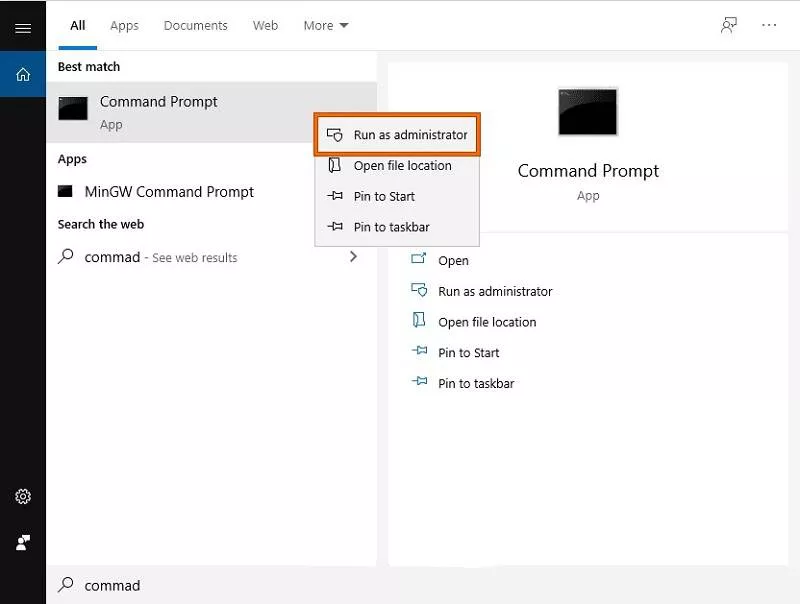Choose Pin to taskbar in context menu

tap(391, 227)
